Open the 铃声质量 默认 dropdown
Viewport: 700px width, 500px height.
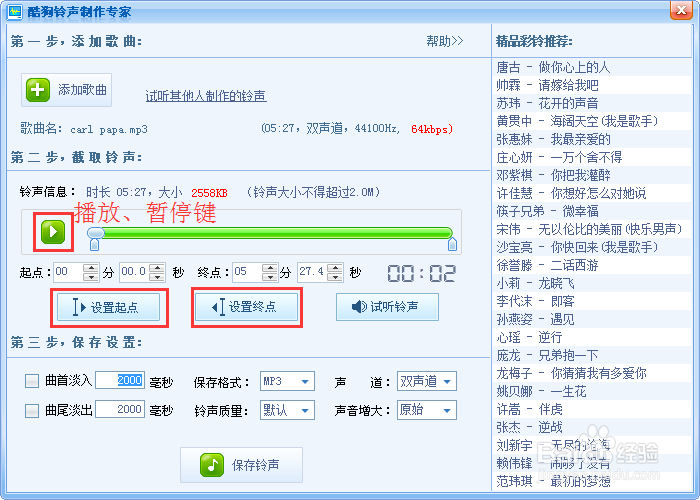tap(287, 410)
